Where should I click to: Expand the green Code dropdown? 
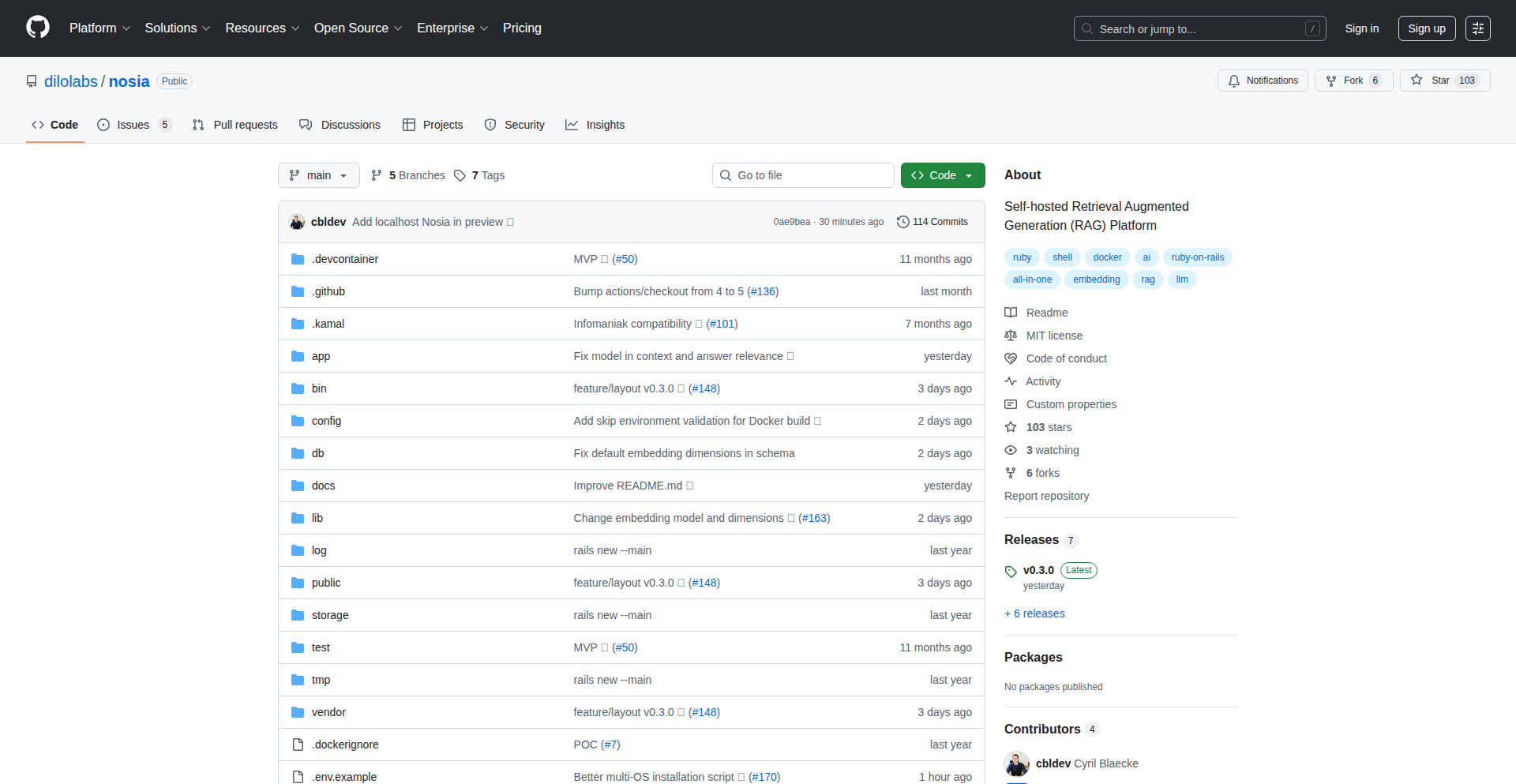[942, 175]
